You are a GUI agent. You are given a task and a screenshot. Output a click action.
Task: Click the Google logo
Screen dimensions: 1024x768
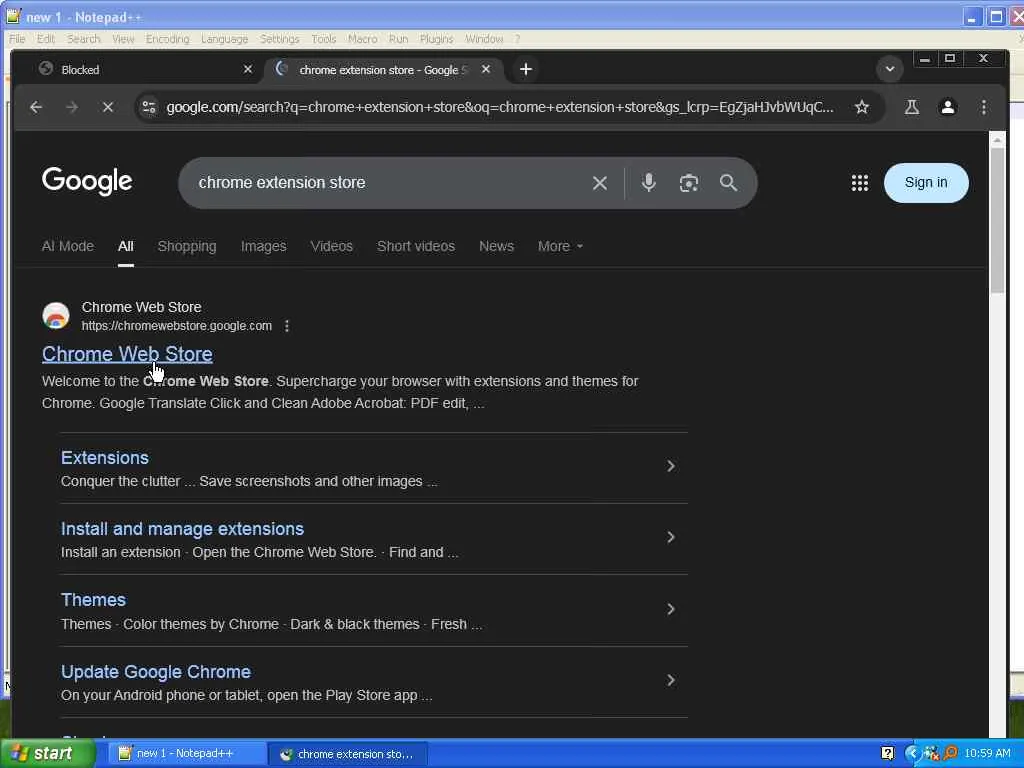(87, 182)
